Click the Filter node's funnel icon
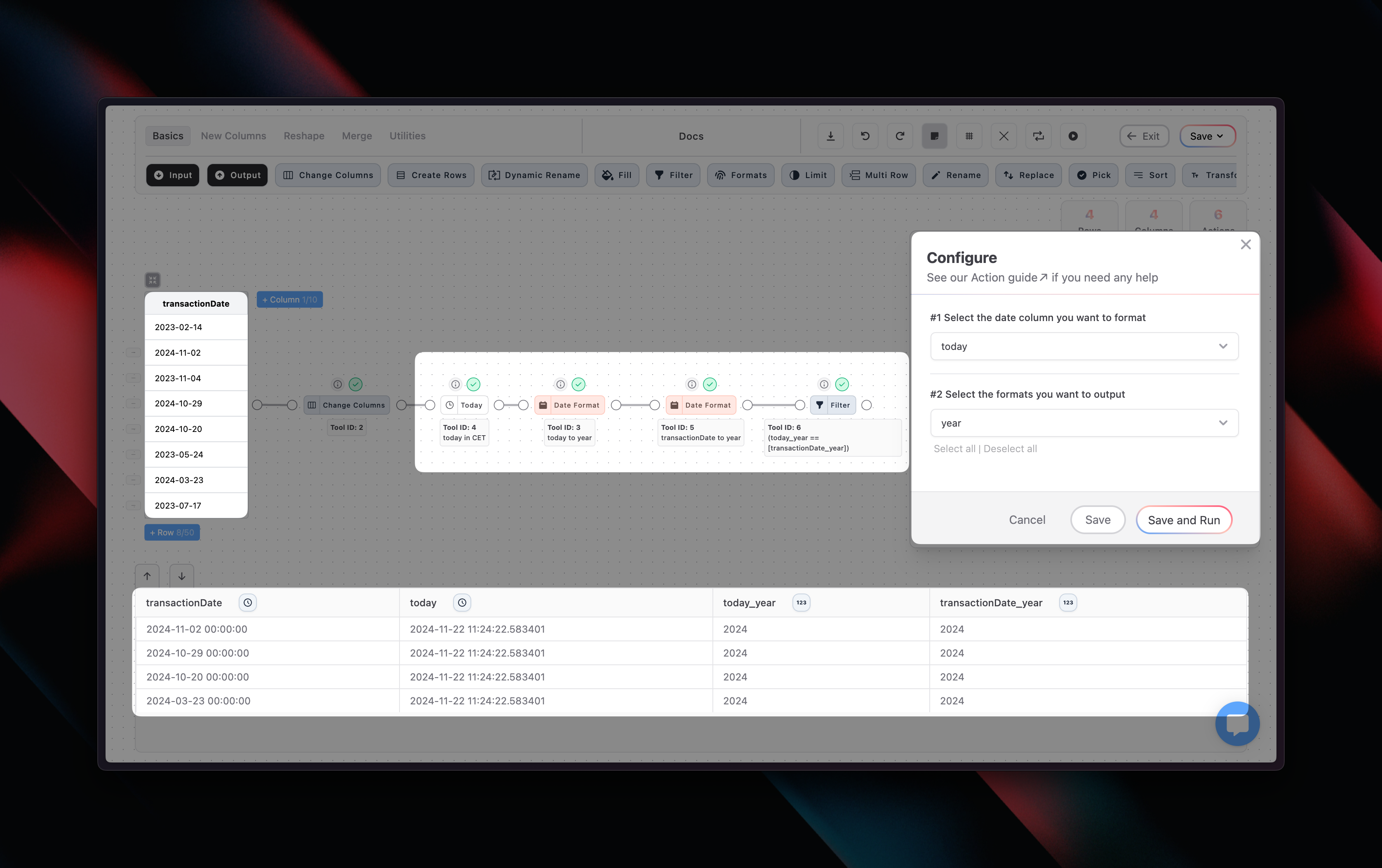The height and width of the screenshot is (868, 1382). point(820,405)
